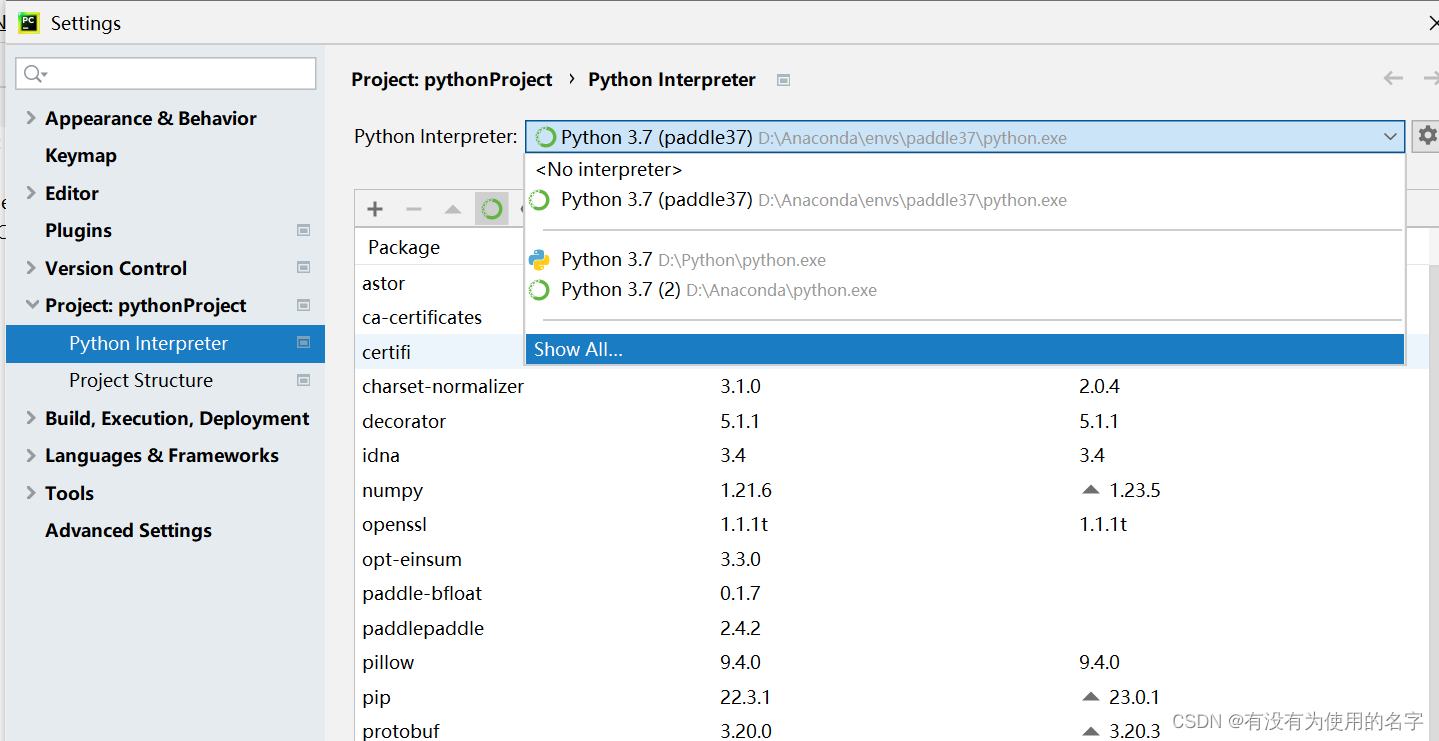Select <No interpreter> from the list
The height and width of the screenshot is (741, 1439).
tap(964, 170)
